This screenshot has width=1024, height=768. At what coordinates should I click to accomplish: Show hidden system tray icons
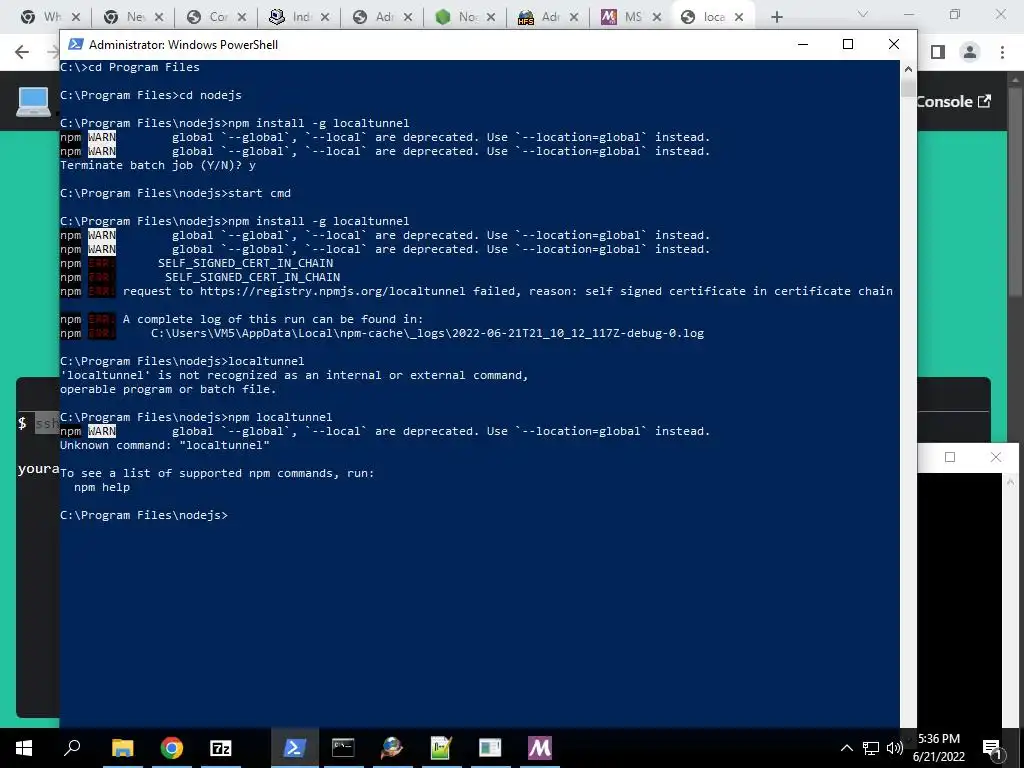tap(846, 748)
